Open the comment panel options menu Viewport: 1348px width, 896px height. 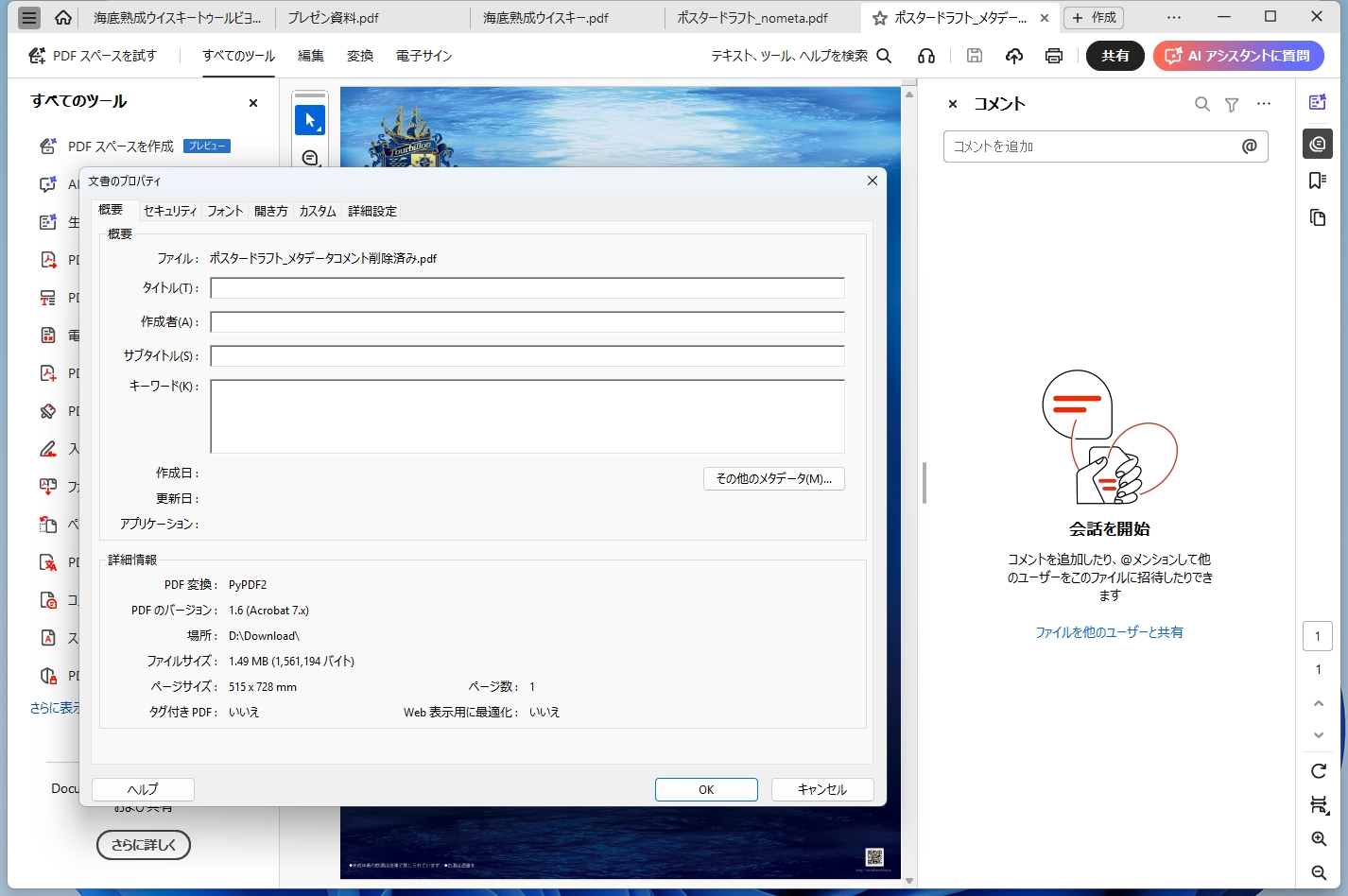pyautogui.click(x=1264, y=104)
